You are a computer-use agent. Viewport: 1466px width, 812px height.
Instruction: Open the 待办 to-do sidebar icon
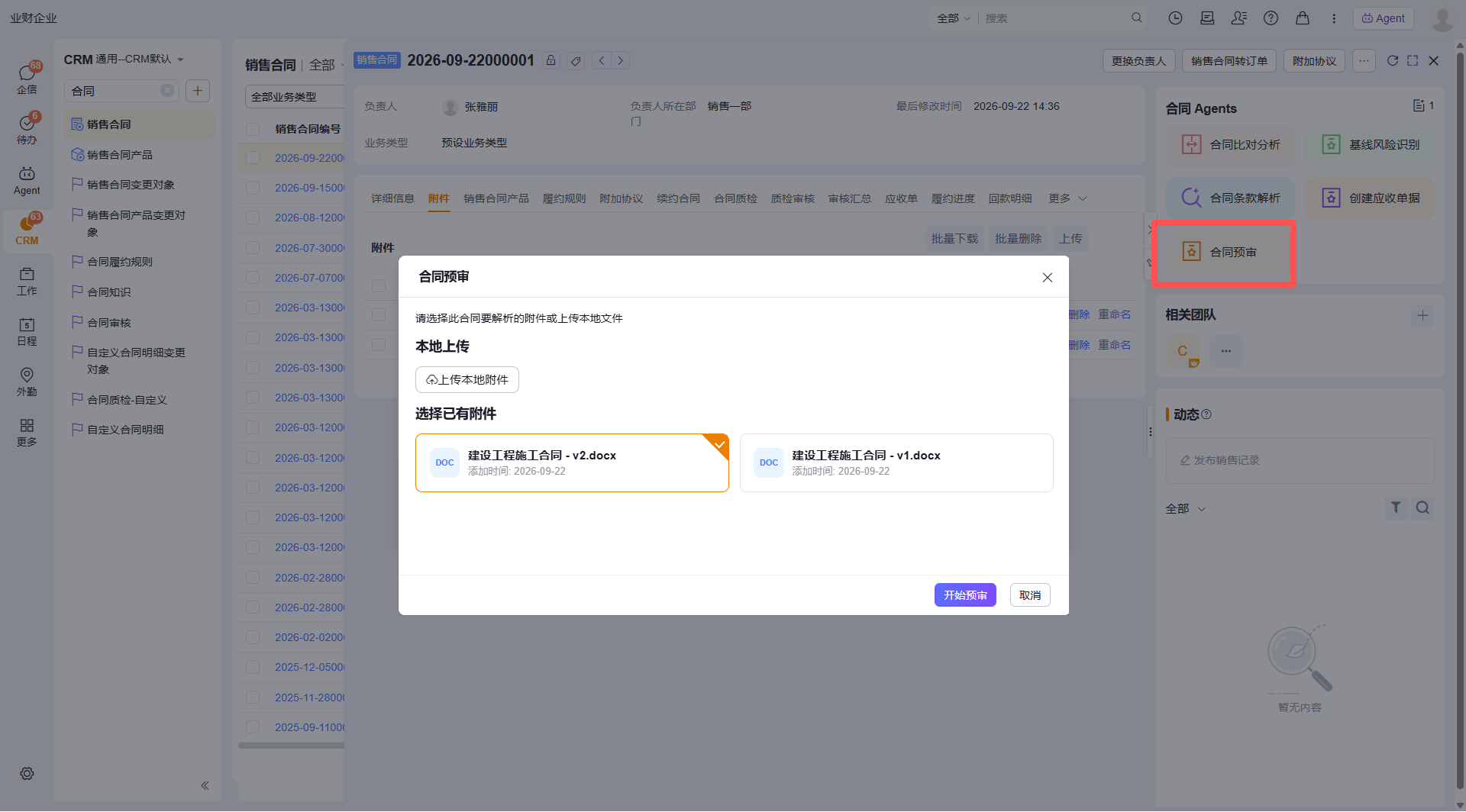27,129
